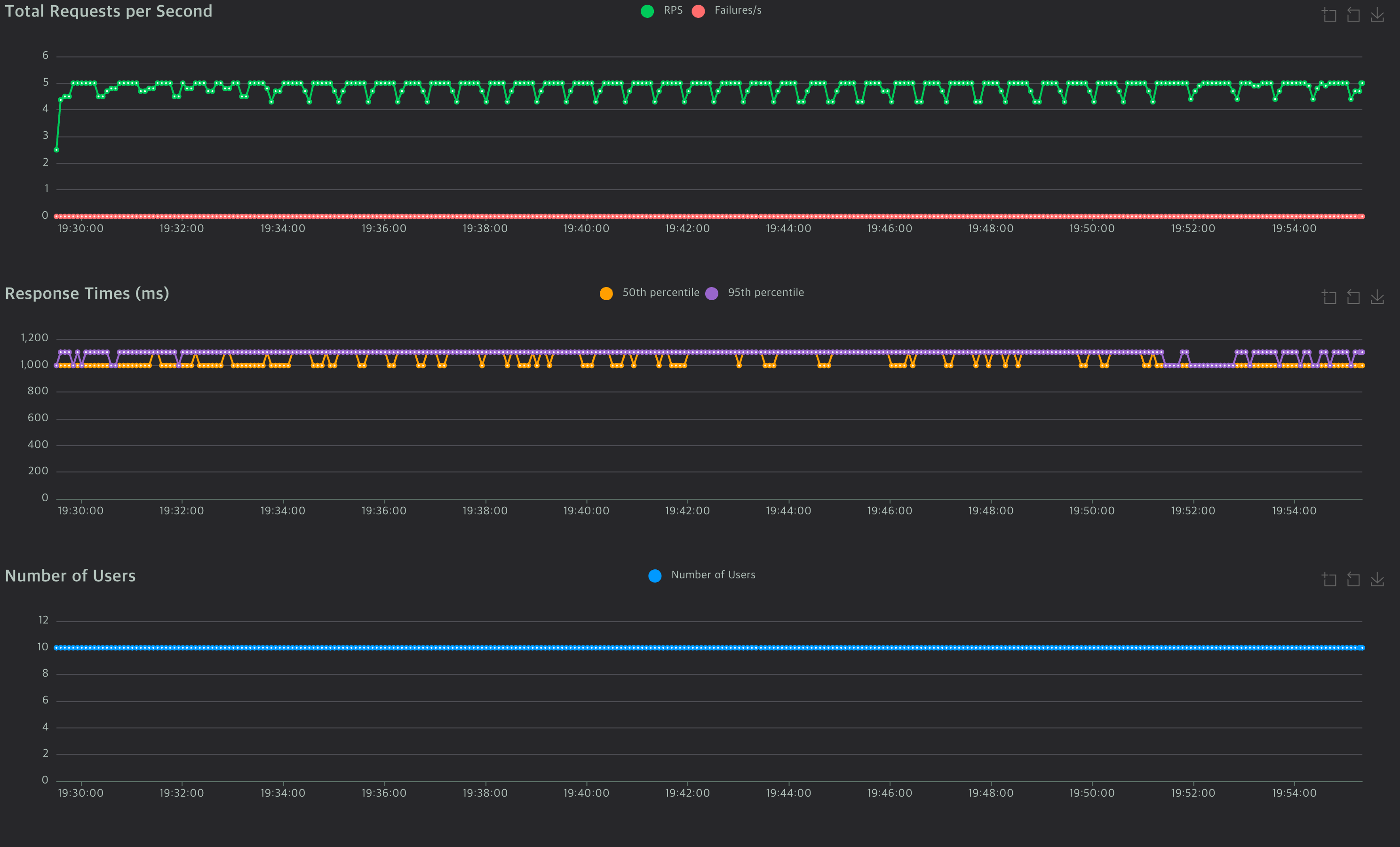
Task: Click the green RPS legend color dot
Action: tap(647, 11)
